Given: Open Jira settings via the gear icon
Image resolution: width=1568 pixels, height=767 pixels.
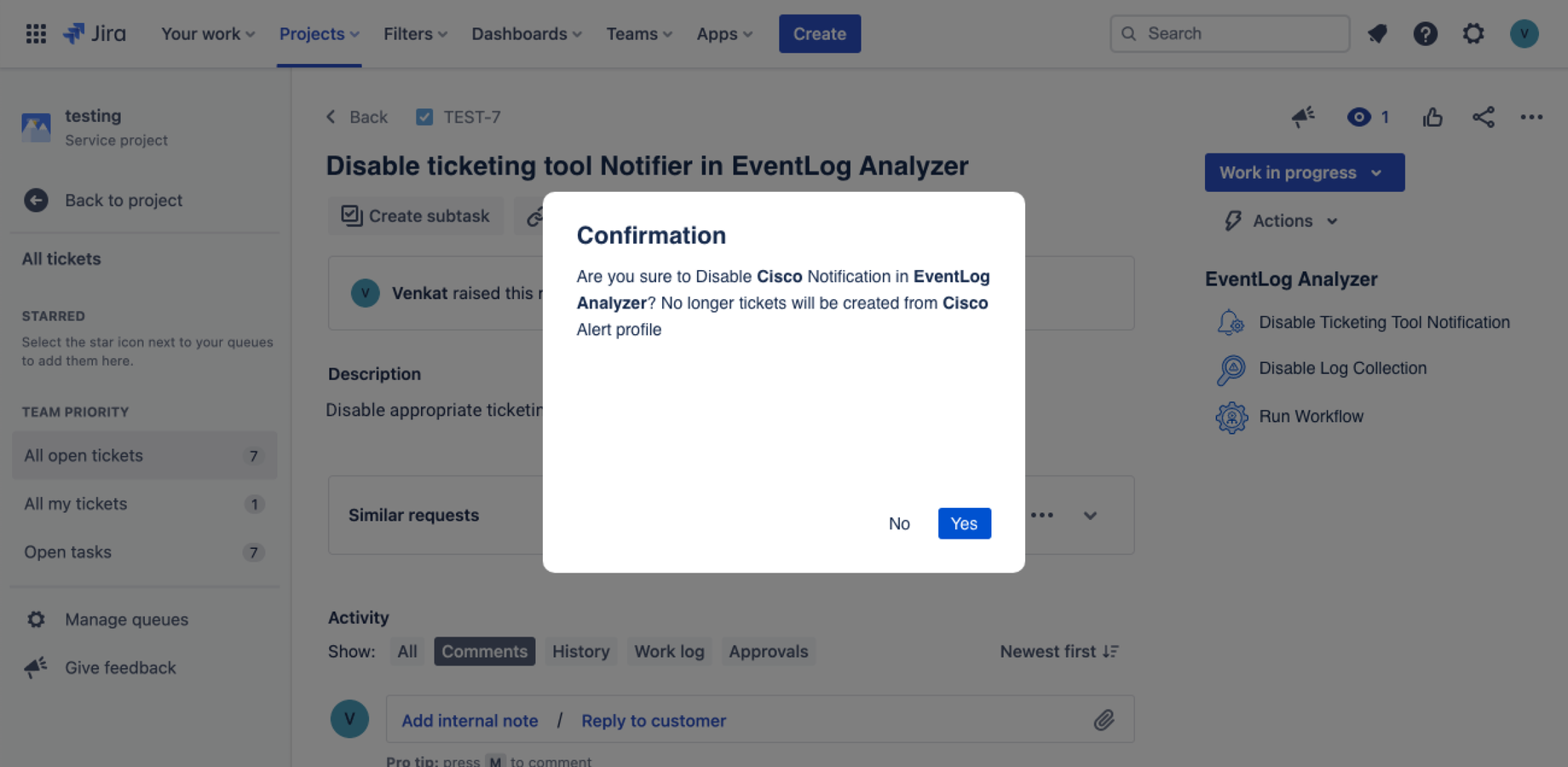Looking at the screenshot, I should (x=1473, y=33).
